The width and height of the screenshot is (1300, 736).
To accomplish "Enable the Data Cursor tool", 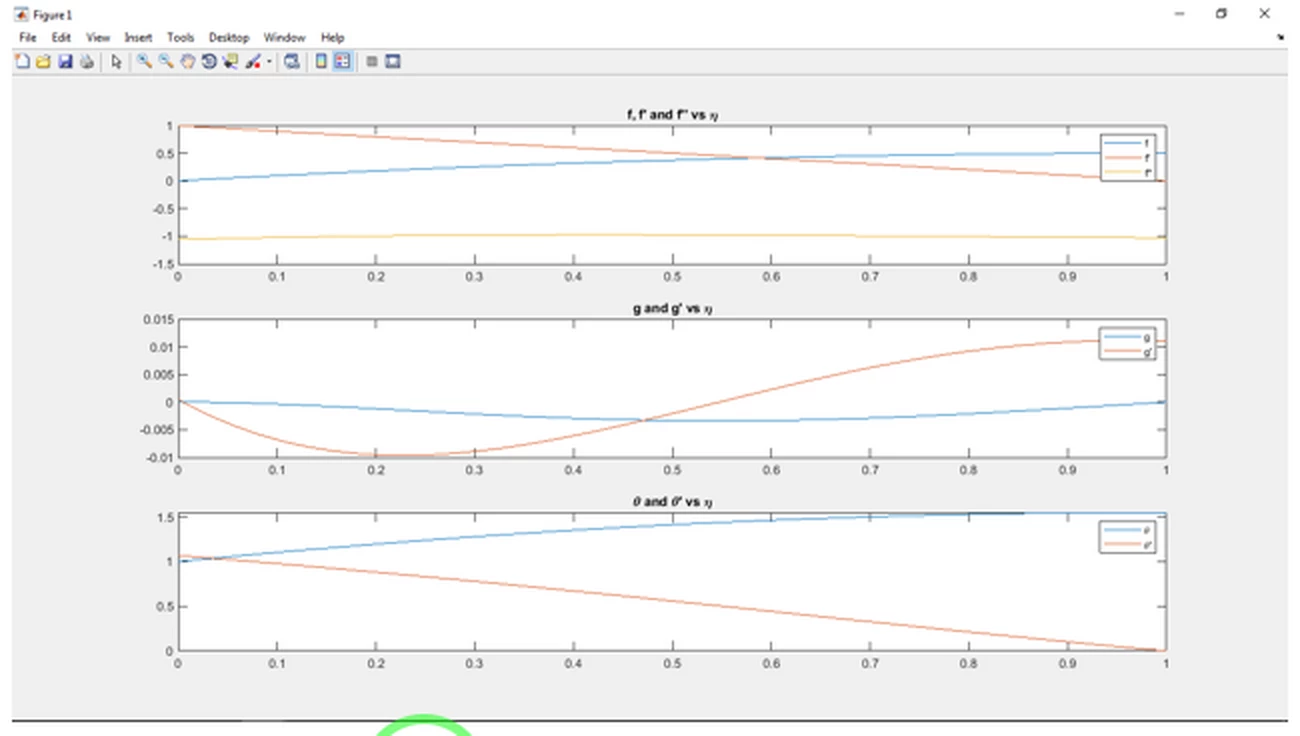I will pyautogui.click(x=230, y=62).
